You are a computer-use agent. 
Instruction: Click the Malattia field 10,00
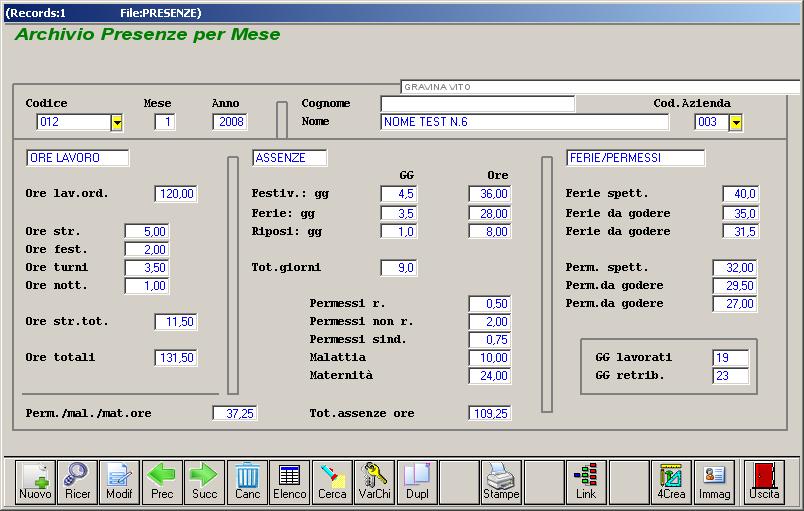(490, 358)
